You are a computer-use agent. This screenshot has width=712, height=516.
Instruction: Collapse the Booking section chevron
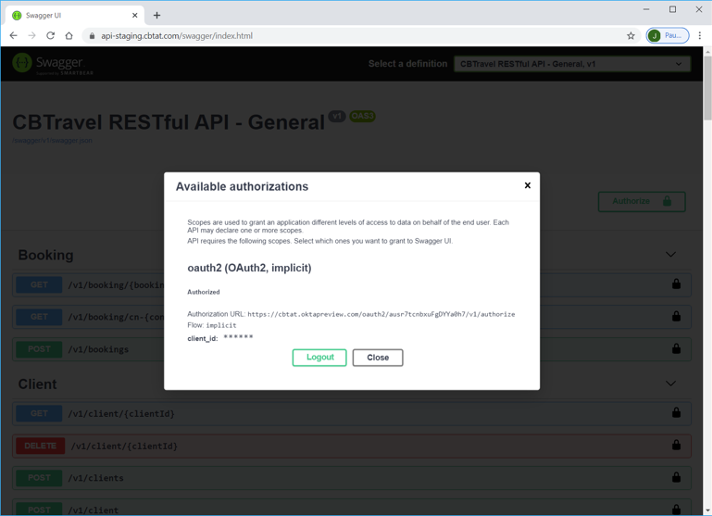tap(671, 254)
